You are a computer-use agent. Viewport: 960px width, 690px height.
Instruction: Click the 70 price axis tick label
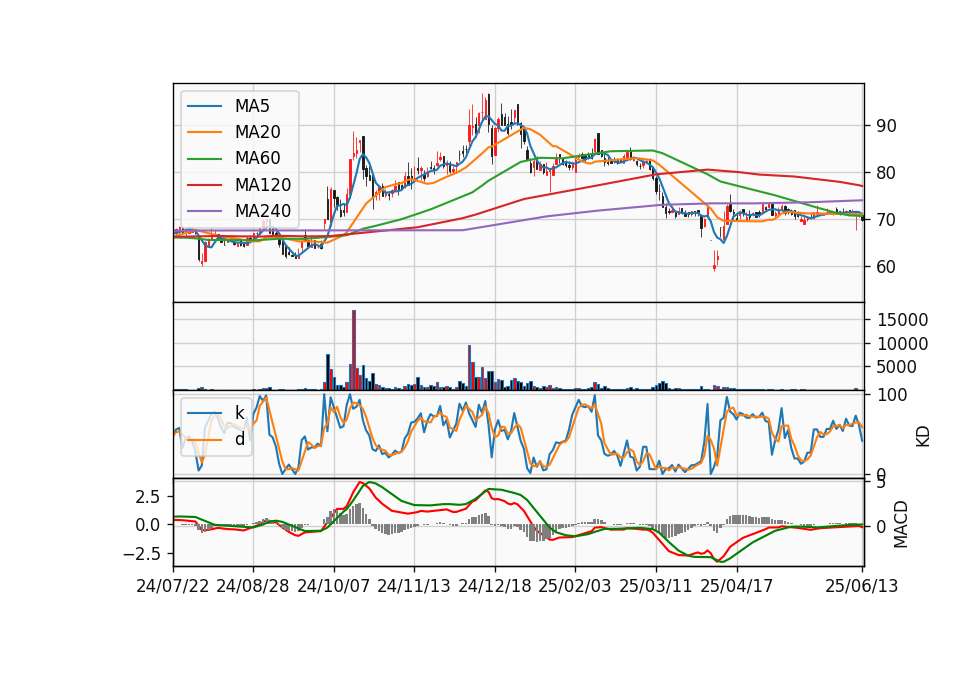pyautogui.click(x=886, y=220)
